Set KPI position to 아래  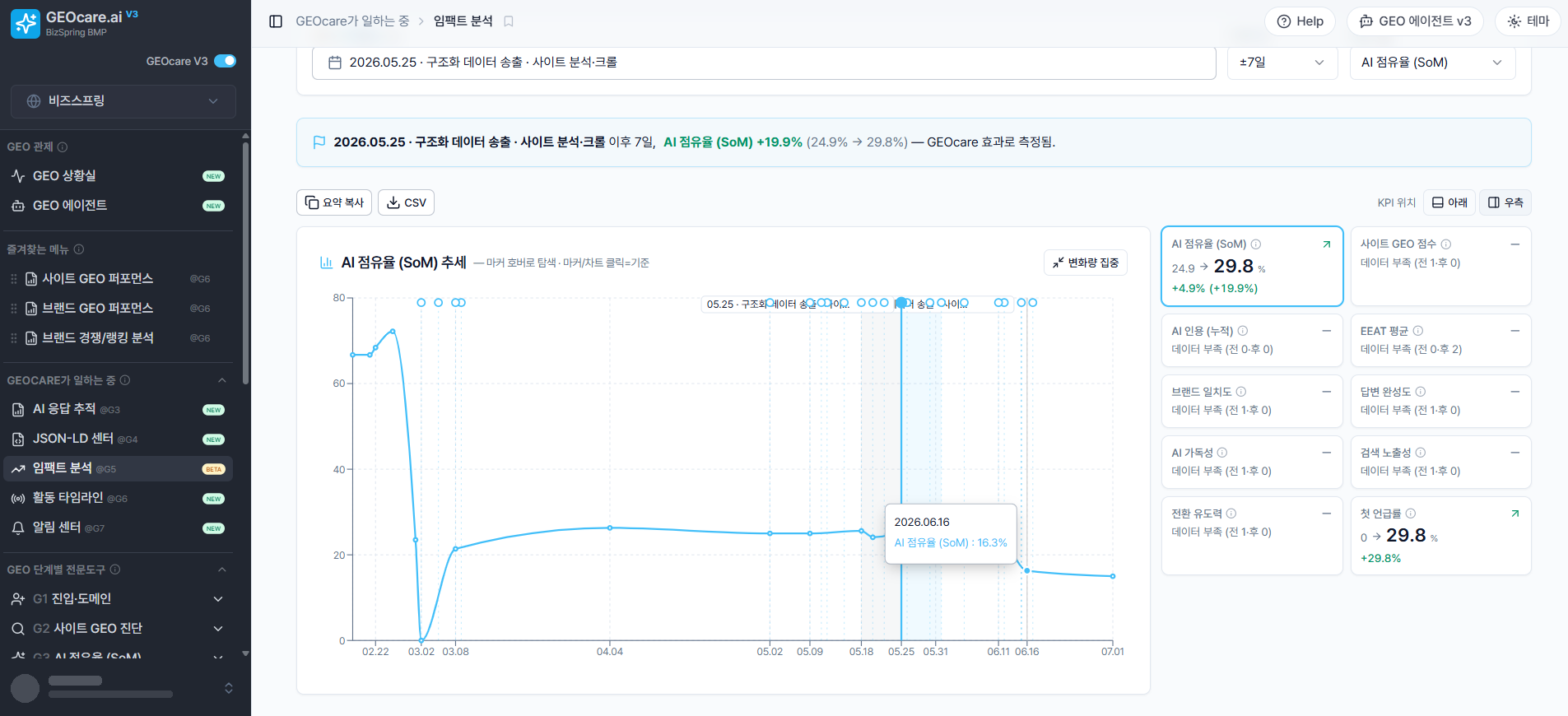click(x=1449, y=202)
